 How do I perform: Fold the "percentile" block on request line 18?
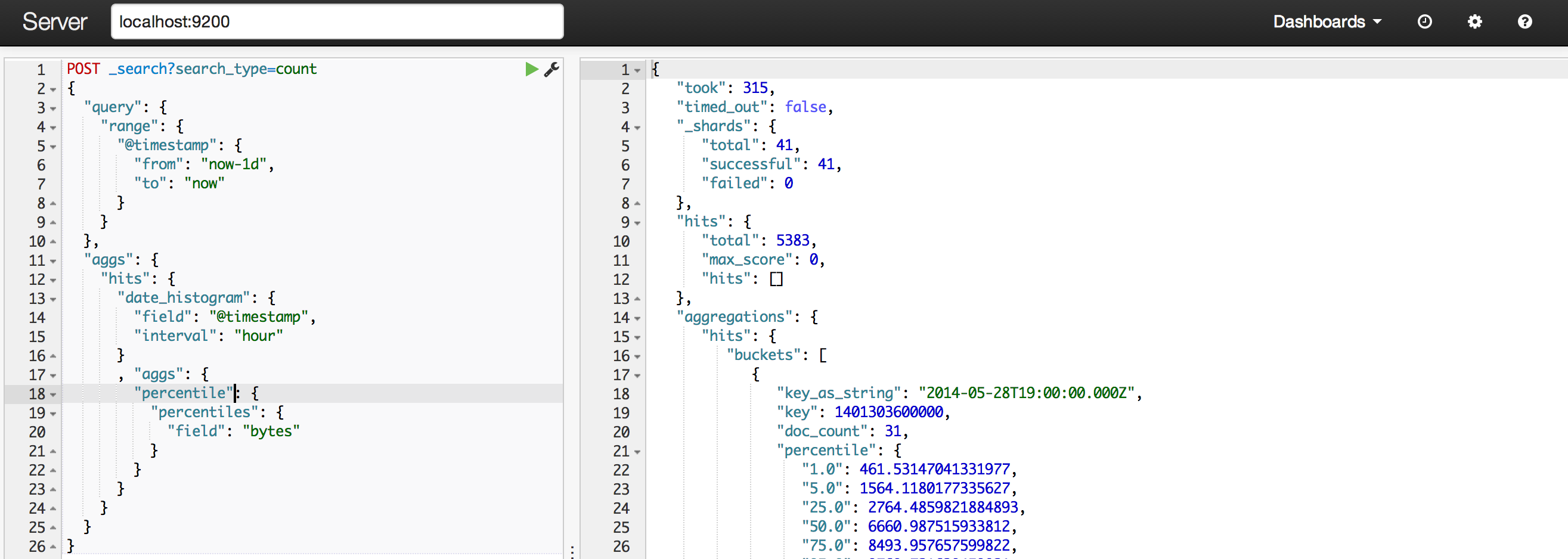tap(53, 395)
